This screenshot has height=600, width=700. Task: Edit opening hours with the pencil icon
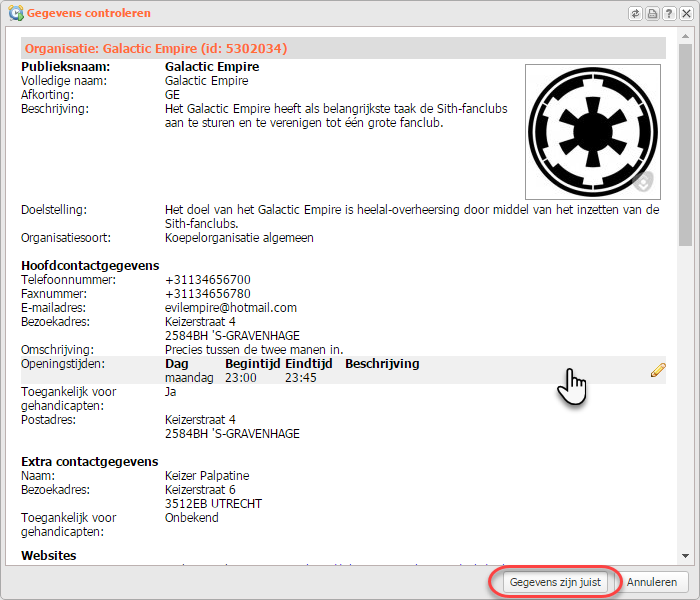point(658,370)
